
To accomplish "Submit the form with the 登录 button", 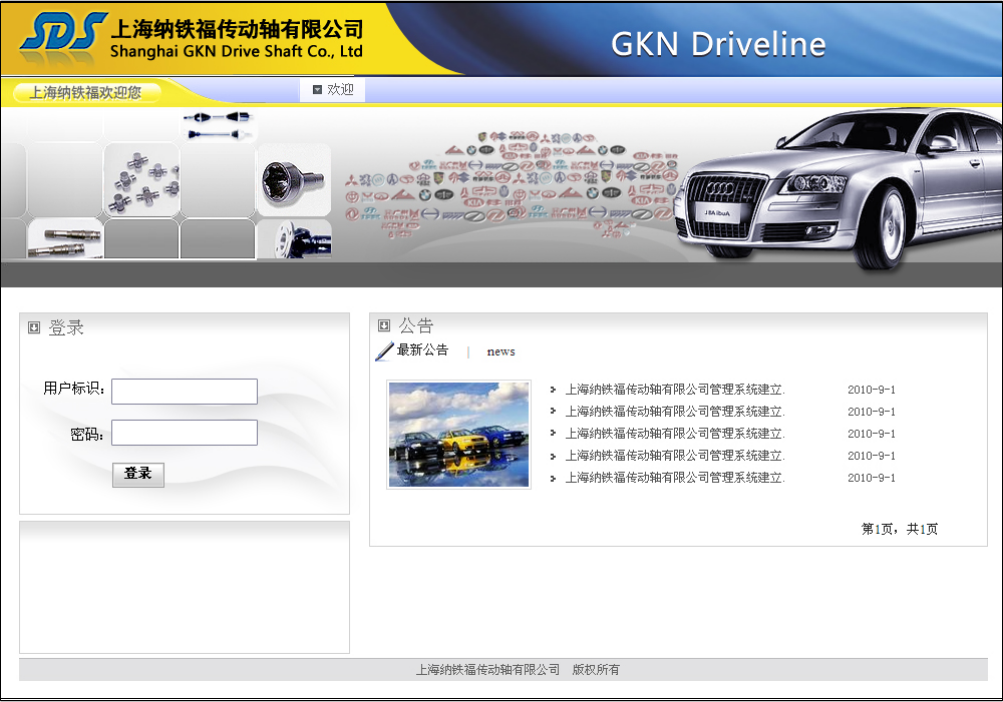I will (138, 474).
